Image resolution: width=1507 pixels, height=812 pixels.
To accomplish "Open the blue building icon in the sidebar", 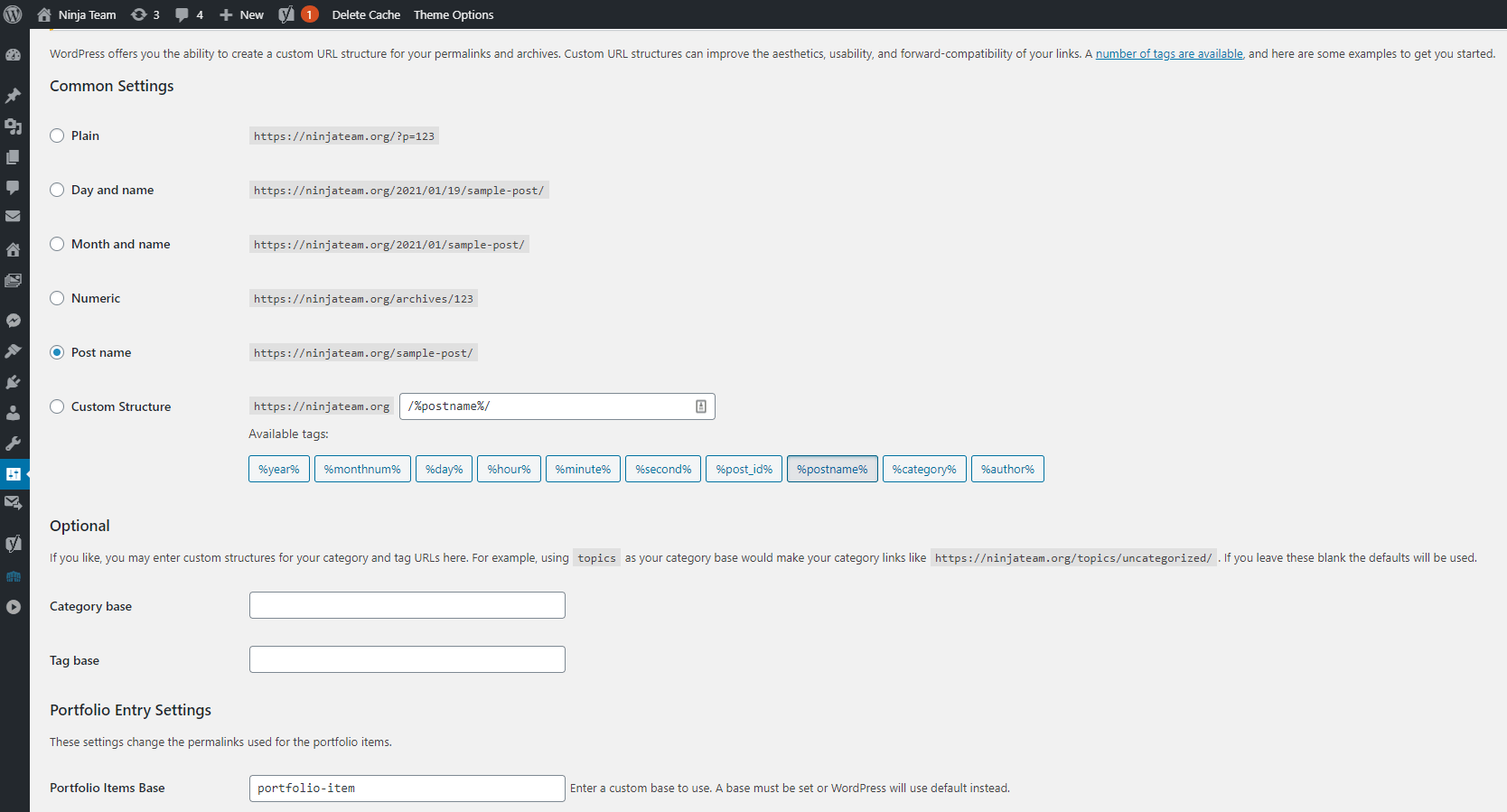I will click(x=14, y=576).
